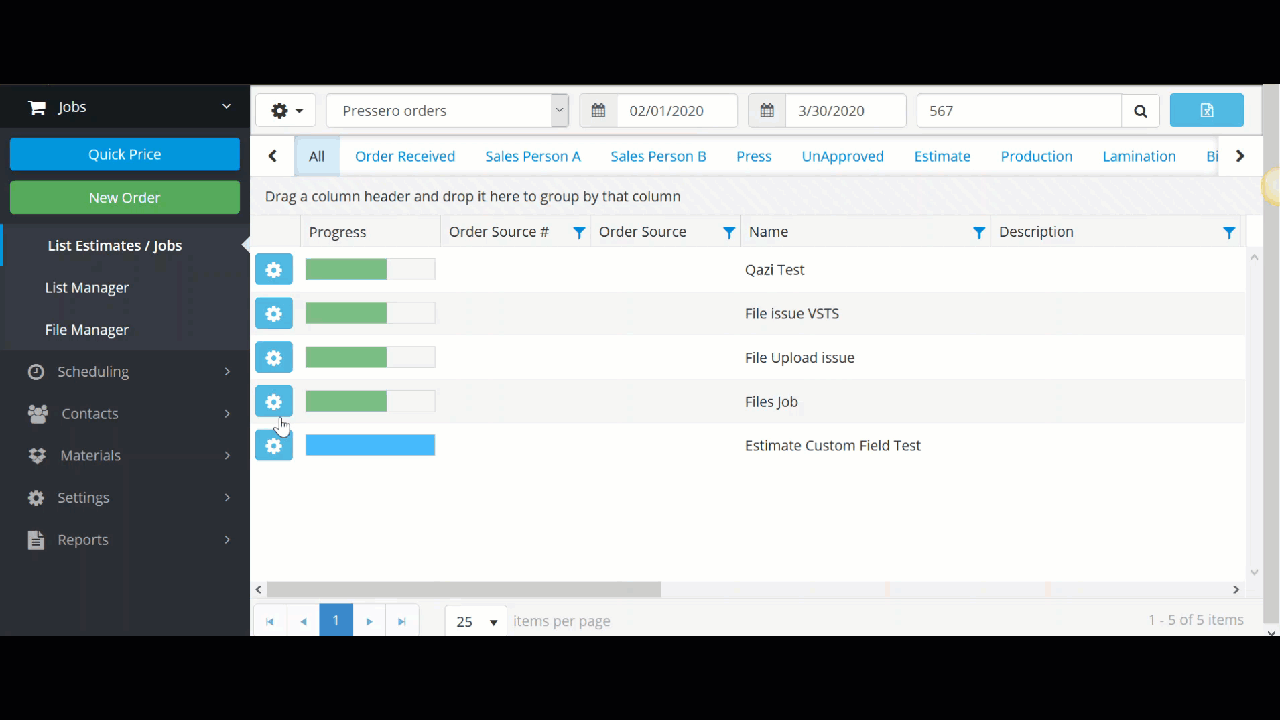The image size is (1280, 720).
Task: Click progress bar of Files Job
Action: 370,401
